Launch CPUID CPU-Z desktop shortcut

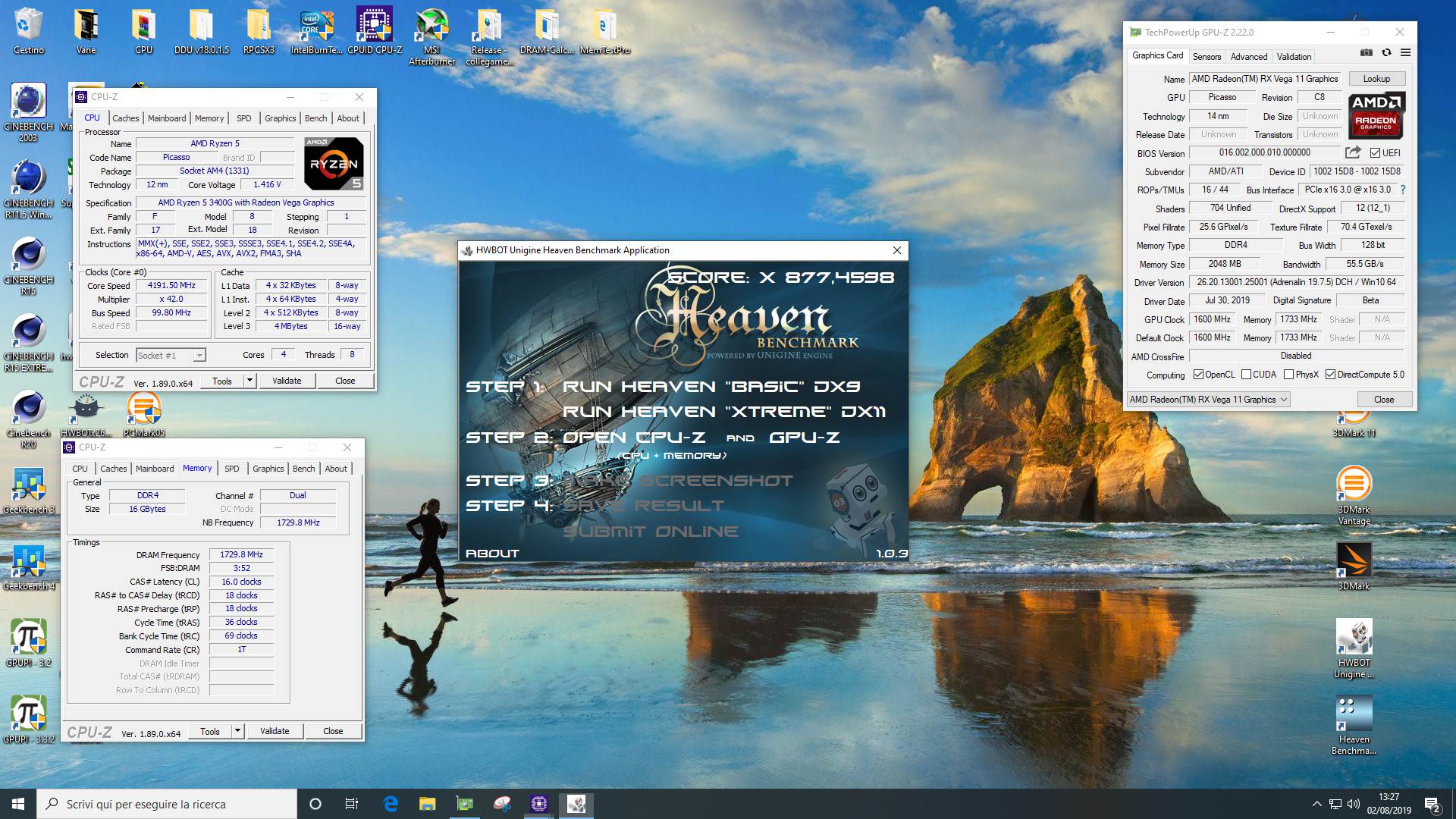coord(375,30)
